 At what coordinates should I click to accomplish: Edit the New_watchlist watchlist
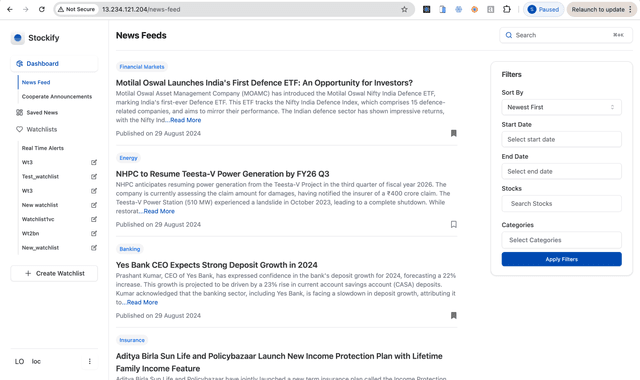click(94, 248)
